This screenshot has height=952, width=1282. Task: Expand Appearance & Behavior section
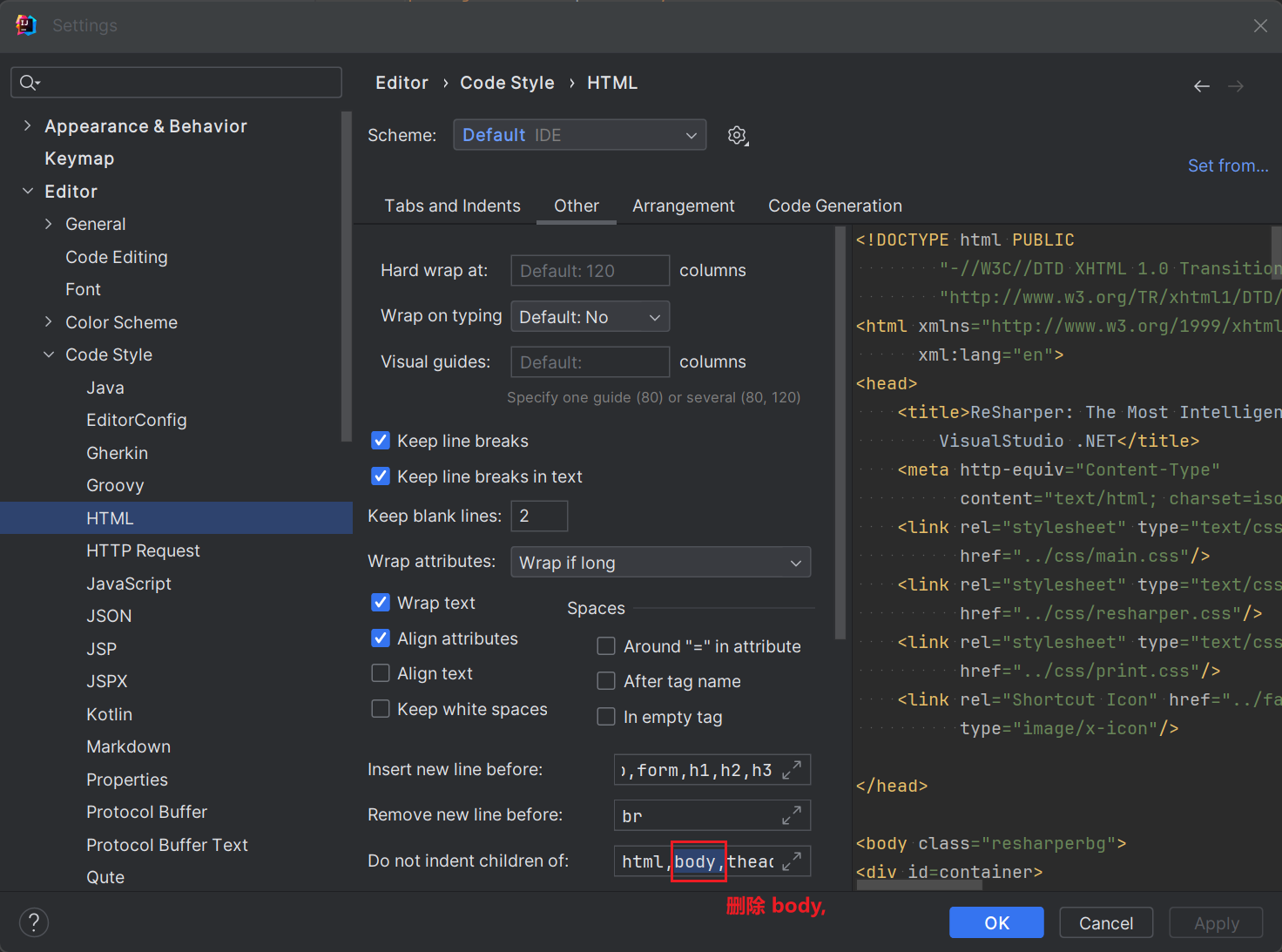coord(27,126)
